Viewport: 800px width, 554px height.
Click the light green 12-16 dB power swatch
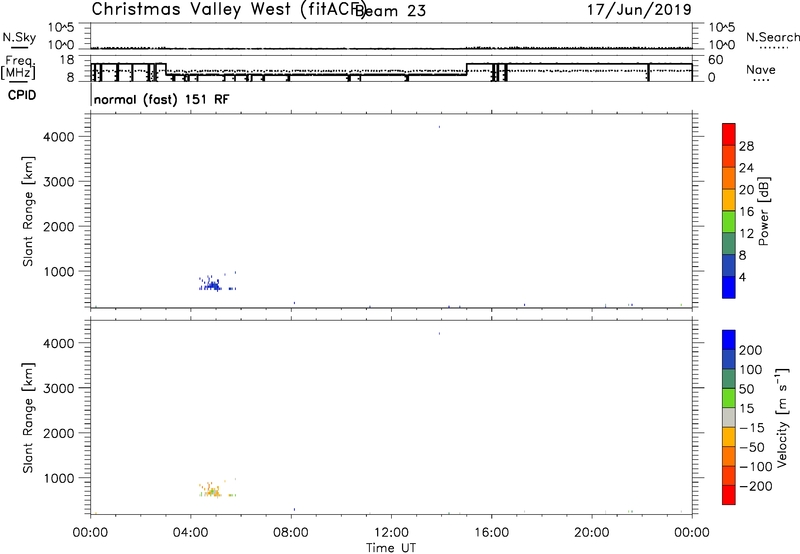[729, 222]
